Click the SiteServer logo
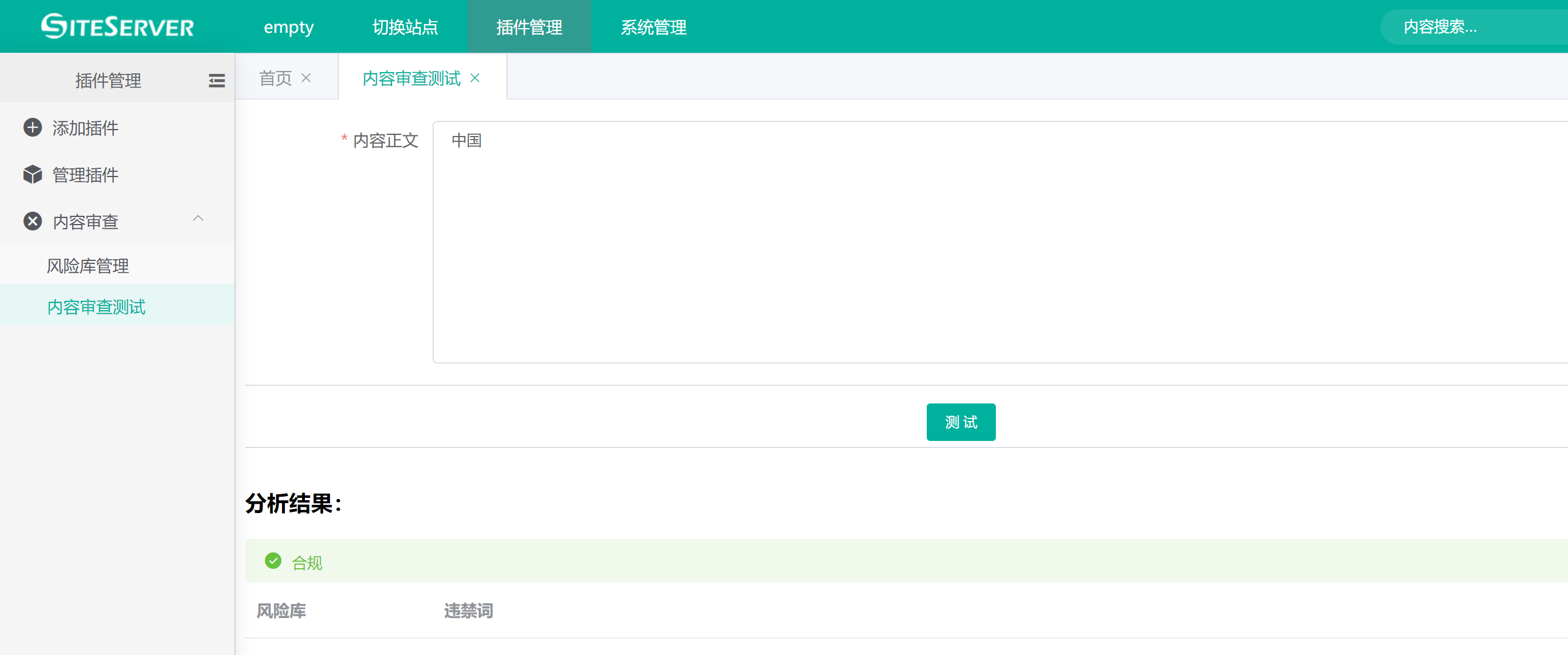This screenshot has width=1568, height=655. (x=117, y=26)
